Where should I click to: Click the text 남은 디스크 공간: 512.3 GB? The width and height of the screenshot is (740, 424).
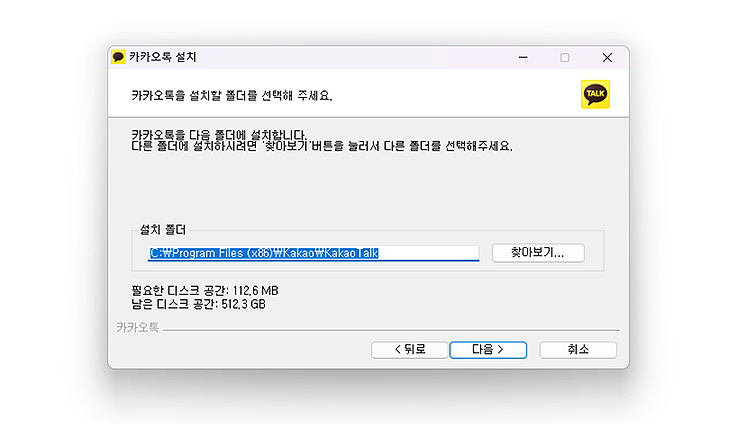coord(199,304)
